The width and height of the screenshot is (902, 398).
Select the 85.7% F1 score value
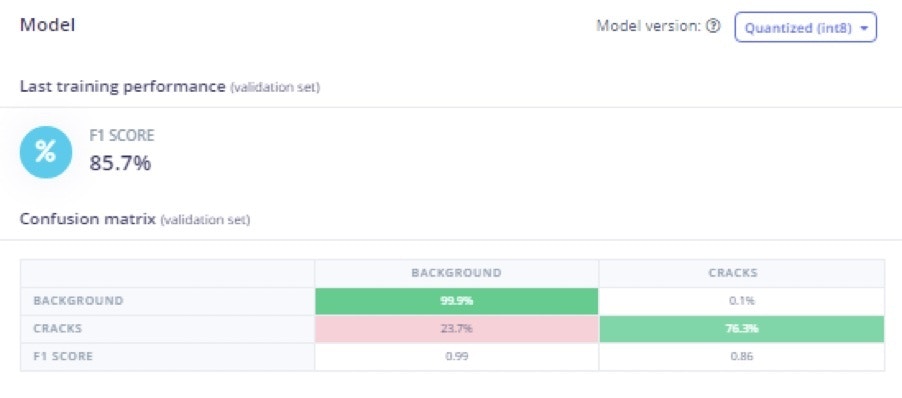[120, 163]
